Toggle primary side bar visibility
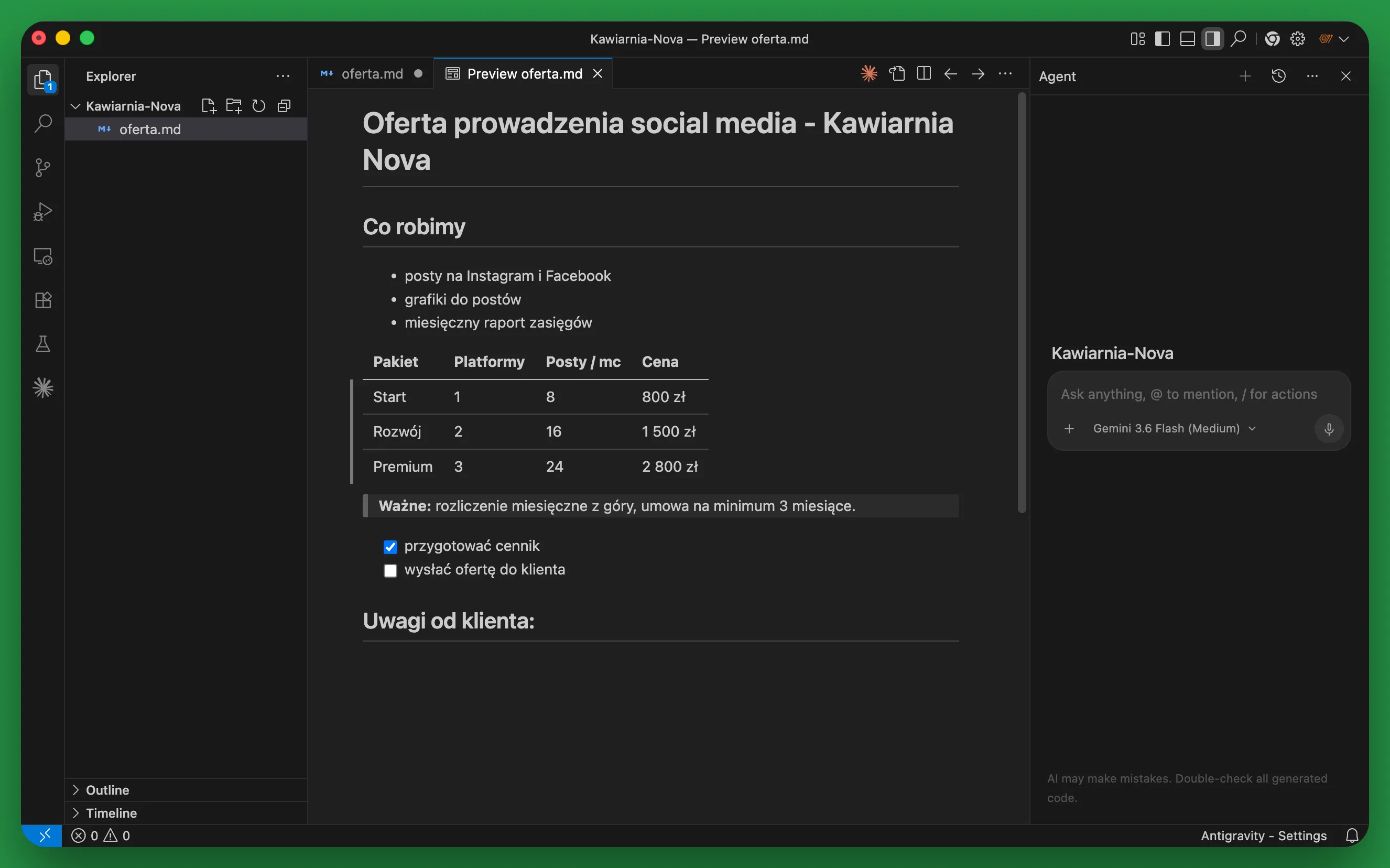The image size is (1390, 868). pyautogui.click(x=1162, y=38)
